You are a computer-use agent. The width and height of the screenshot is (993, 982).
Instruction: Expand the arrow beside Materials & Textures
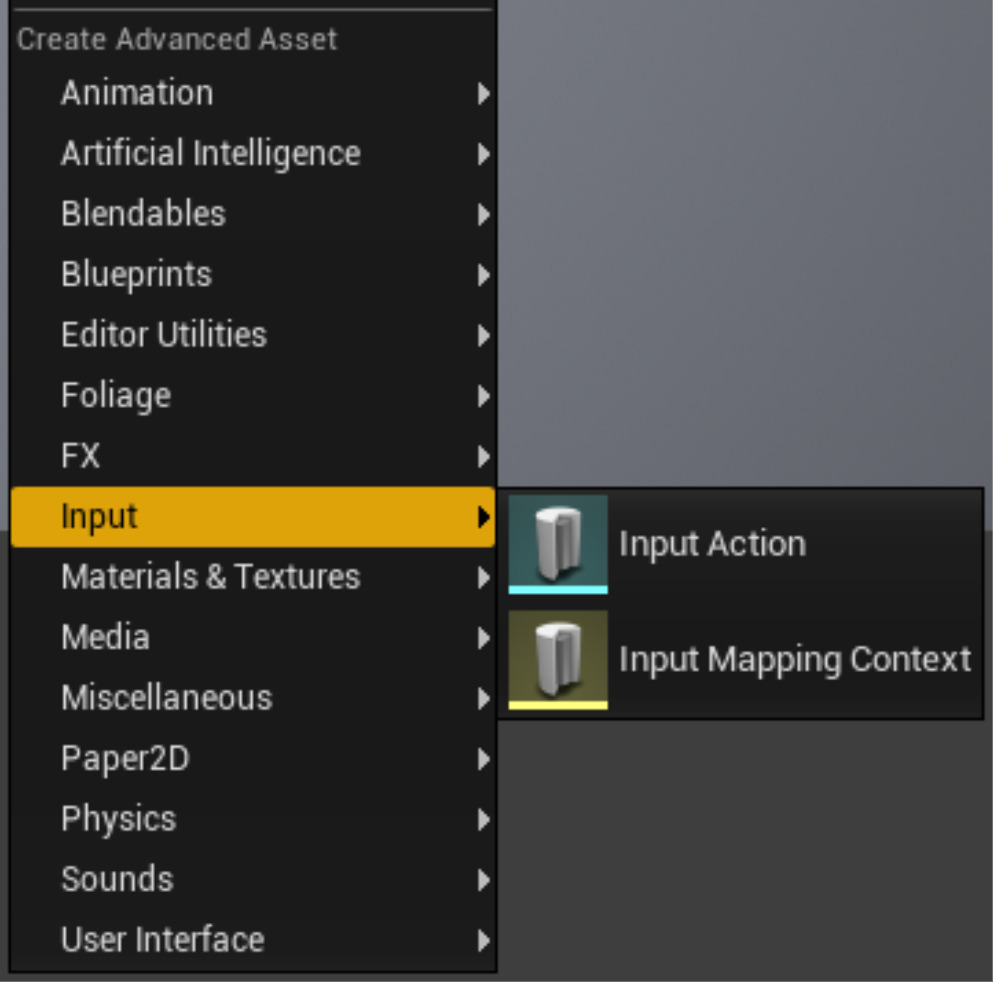click(484, 577)
